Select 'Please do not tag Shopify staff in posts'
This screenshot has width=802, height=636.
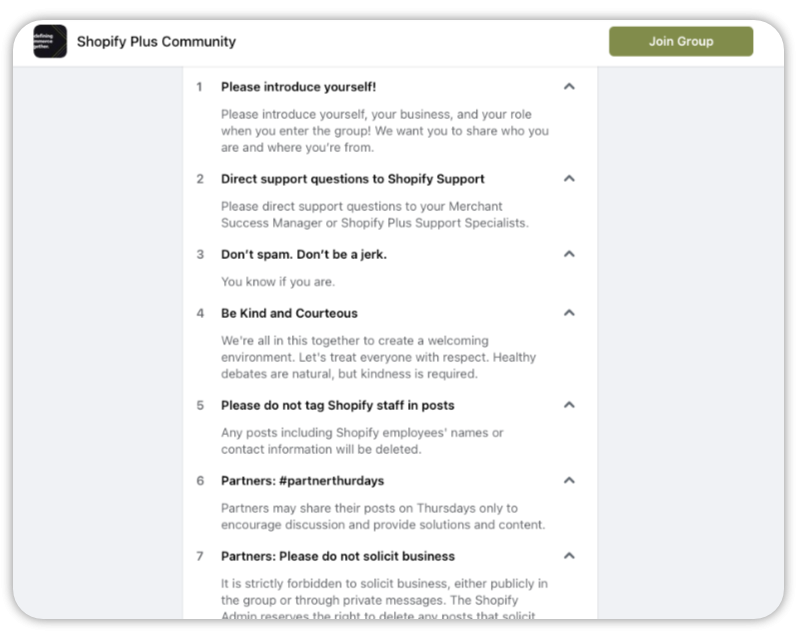[x=337, y=405]
